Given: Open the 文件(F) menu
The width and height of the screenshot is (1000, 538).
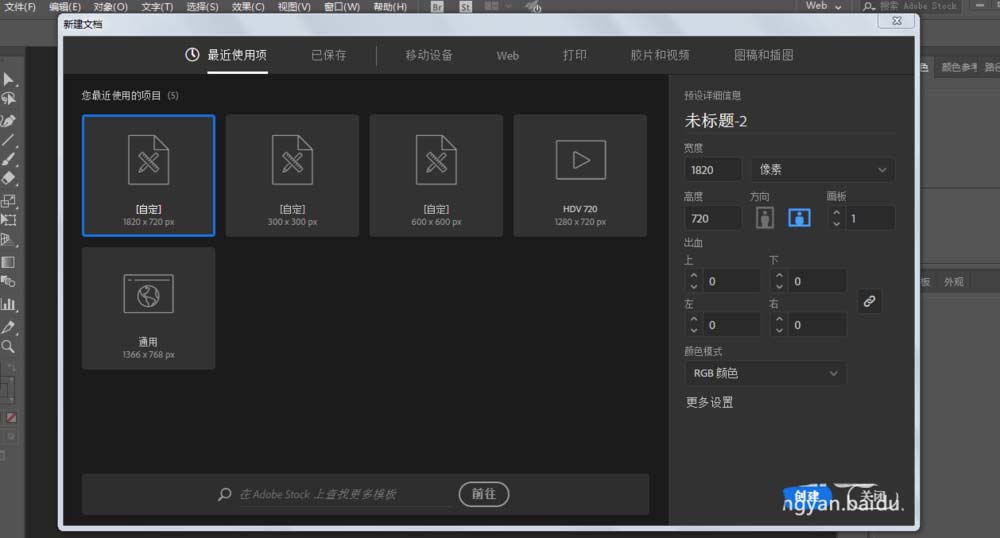Looking at the screenshot, I should [20, 7].
